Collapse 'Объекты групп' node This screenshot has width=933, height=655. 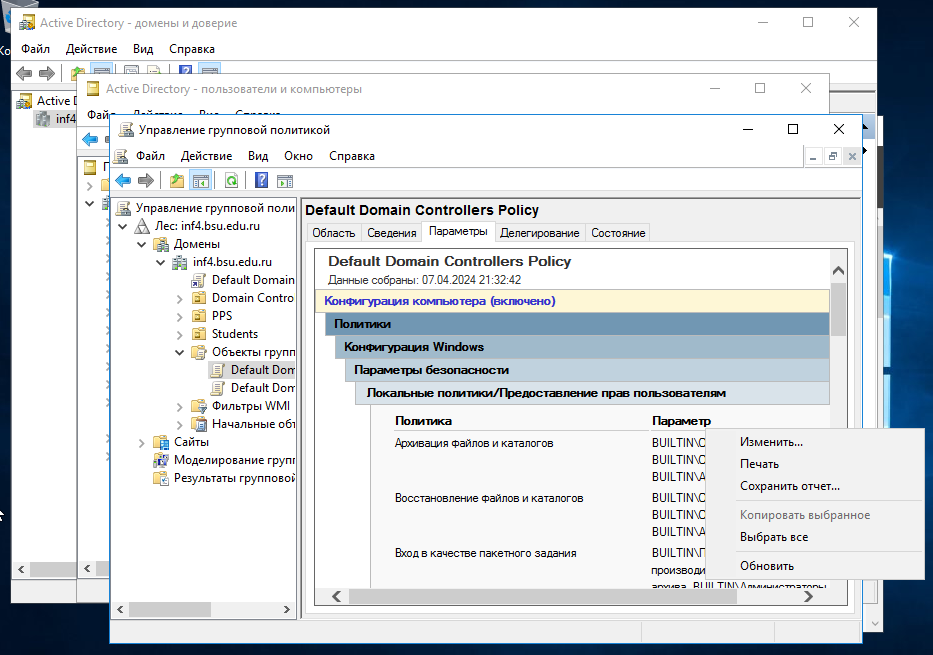click(x=180, y=352)
